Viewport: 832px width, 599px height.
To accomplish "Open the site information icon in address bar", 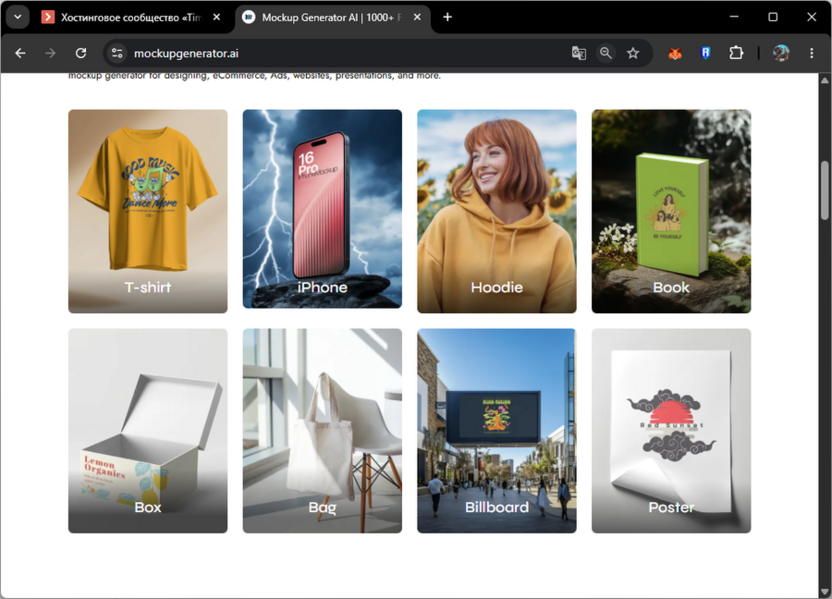I will click(117, 53).
